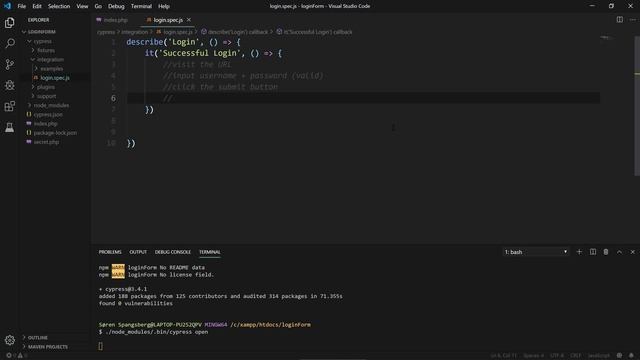Open the Search view in activity bar
Image resolution: width=640 pixels, height=360 pixels.
pyautogui.click(x=10, y=43)
